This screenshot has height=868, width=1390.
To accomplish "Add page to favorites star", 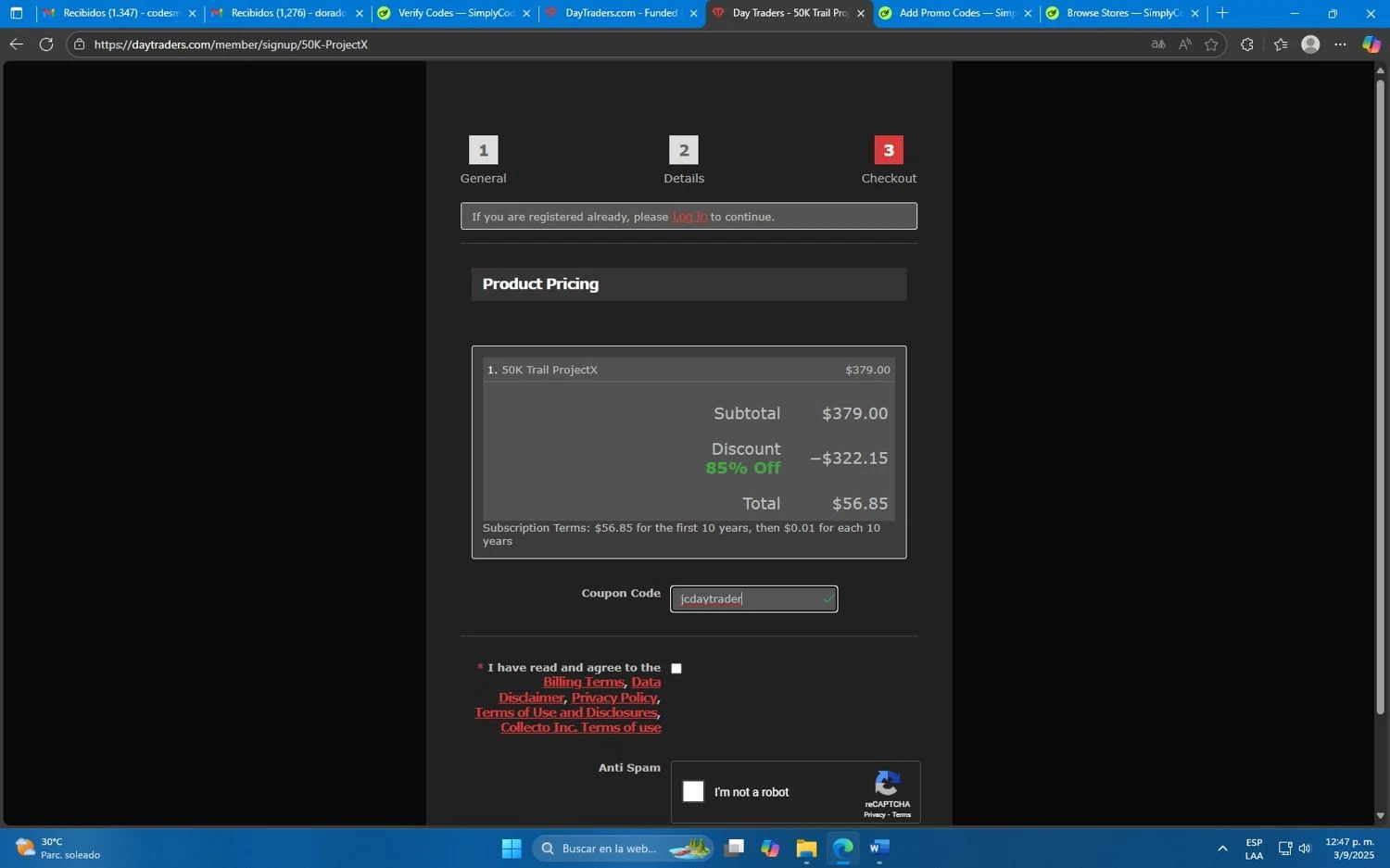I will click(1211, 44).
